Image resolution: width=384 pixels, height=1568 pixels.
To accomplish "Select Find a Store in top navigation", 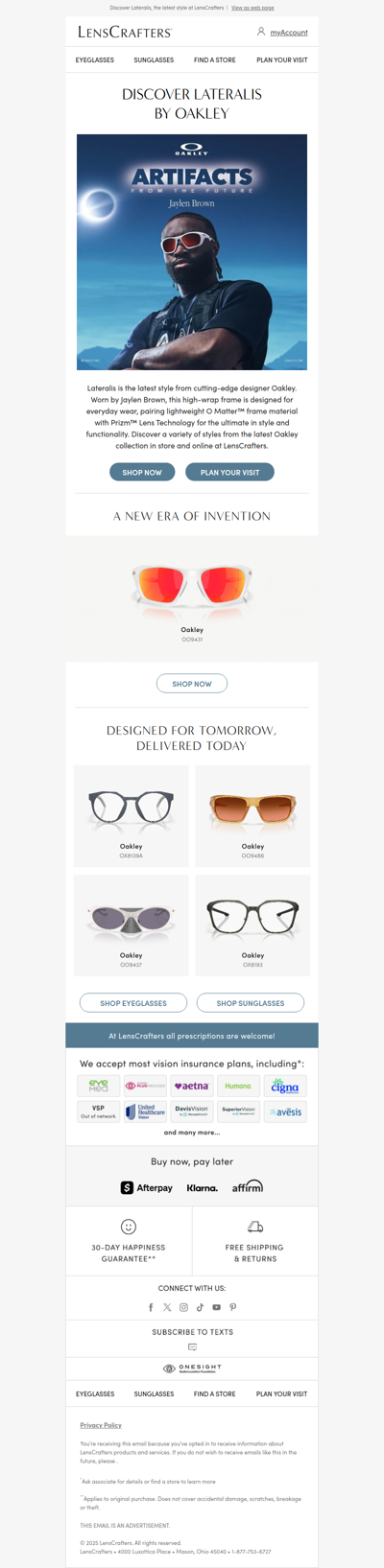I will (214, 59).
